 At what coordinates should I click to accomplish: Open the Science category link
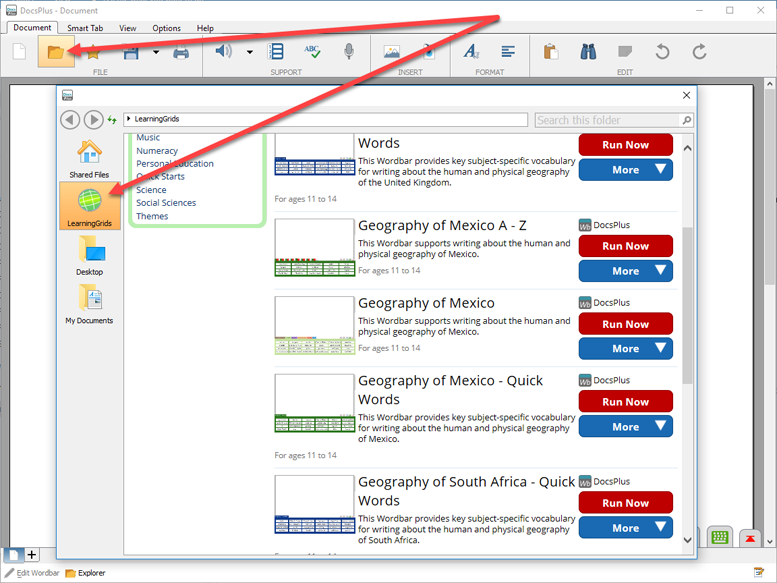tap(152, 190)
